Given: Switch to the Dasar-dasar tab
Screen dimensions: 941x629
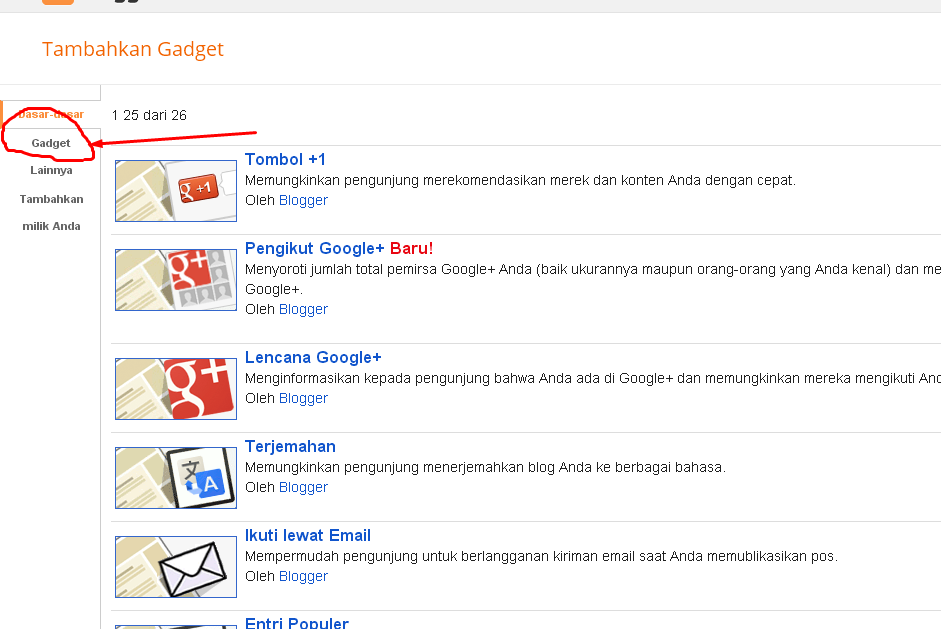Looking at the screenshot, I should (x=51, y=114).
